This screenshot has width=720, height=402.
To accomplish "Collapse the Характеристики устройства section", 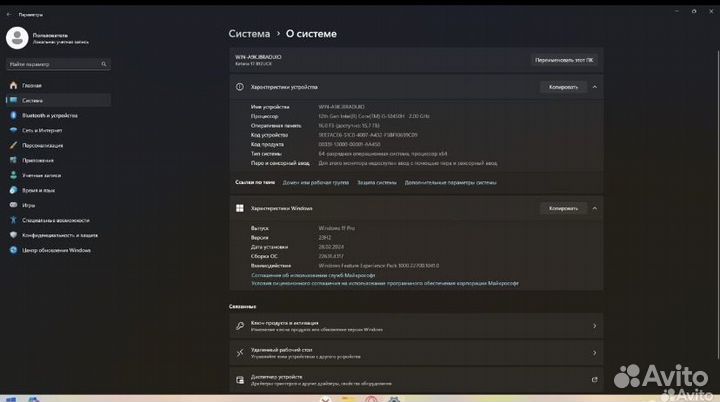I will 595,87.
